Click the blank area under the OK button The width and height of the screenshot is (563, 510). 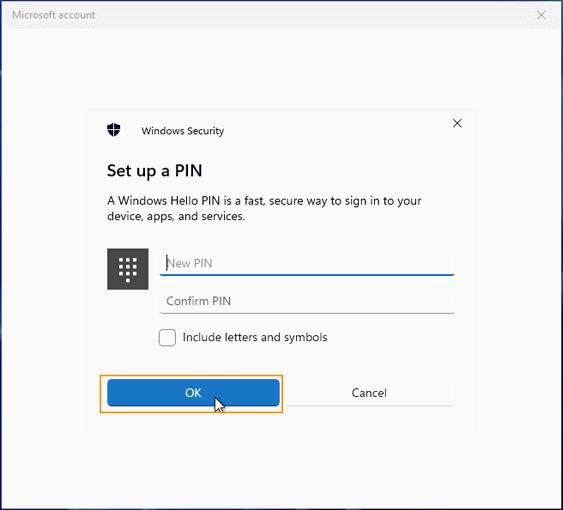click(193, 420)
